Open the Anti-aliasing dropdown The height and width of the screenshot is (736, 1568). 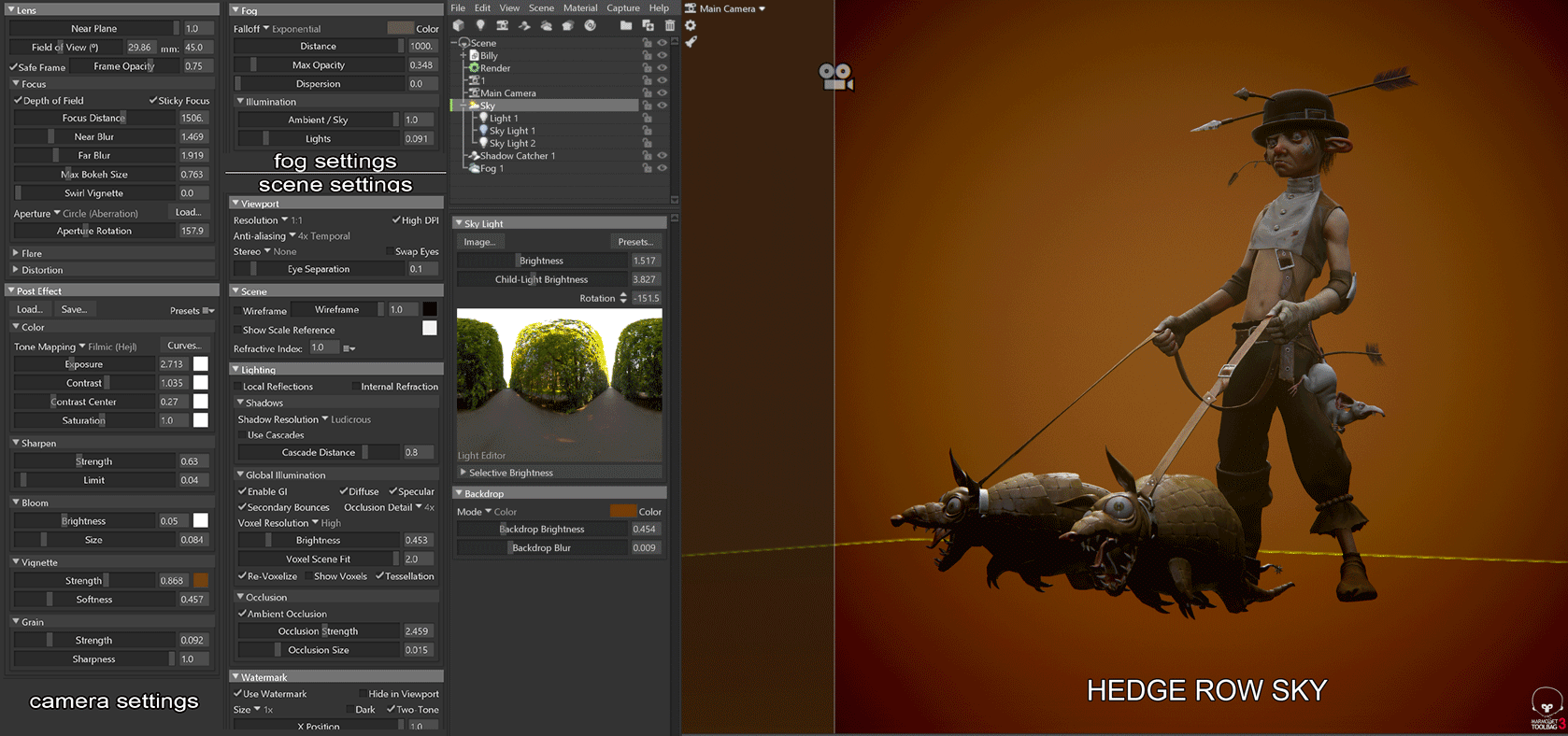[292, 236]
